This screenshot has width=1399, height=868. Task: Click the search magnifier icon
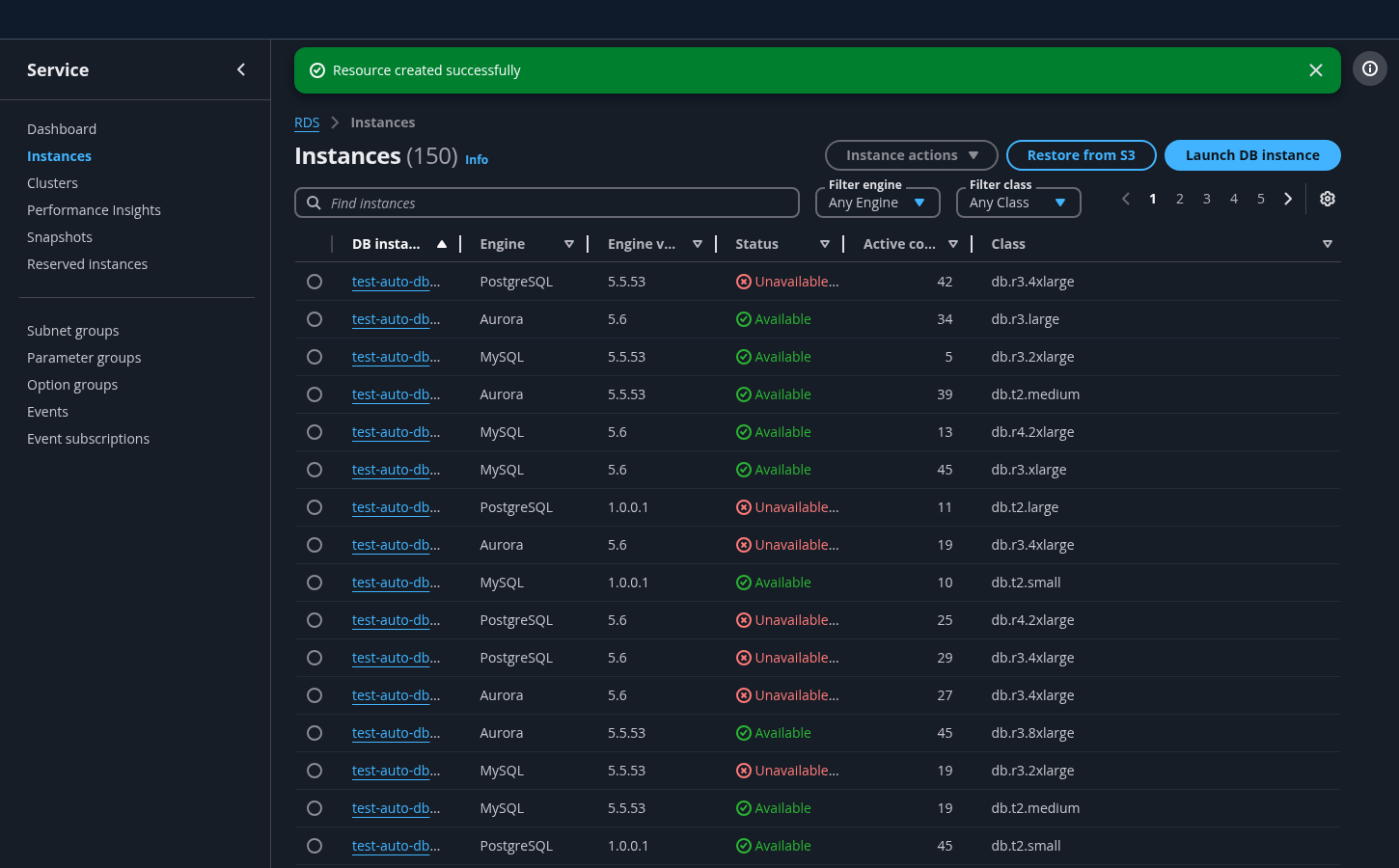[314, 203]
